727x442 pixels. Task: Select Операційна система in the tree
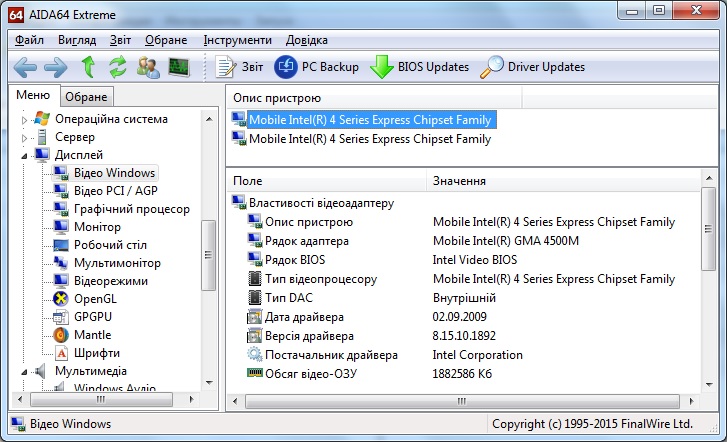[111, 119]
